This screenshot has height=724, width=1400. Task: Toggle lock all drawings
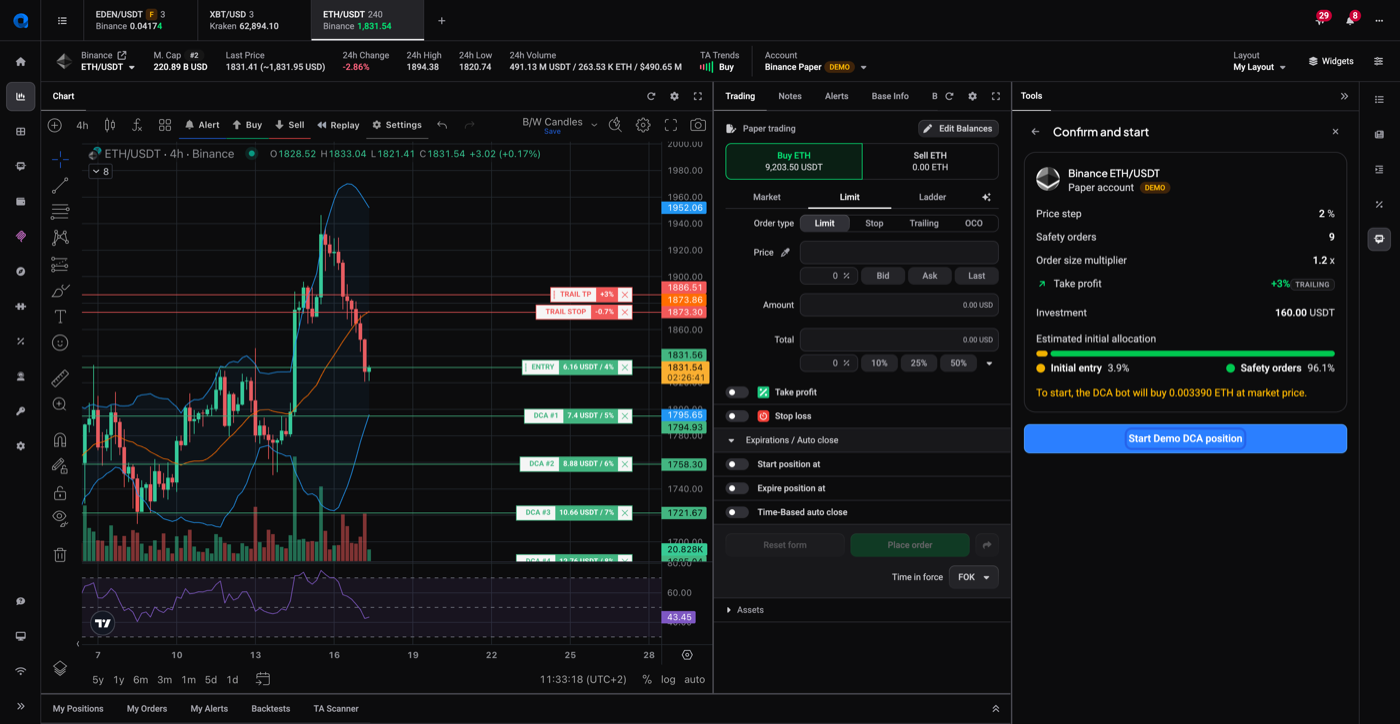point(60,493)
